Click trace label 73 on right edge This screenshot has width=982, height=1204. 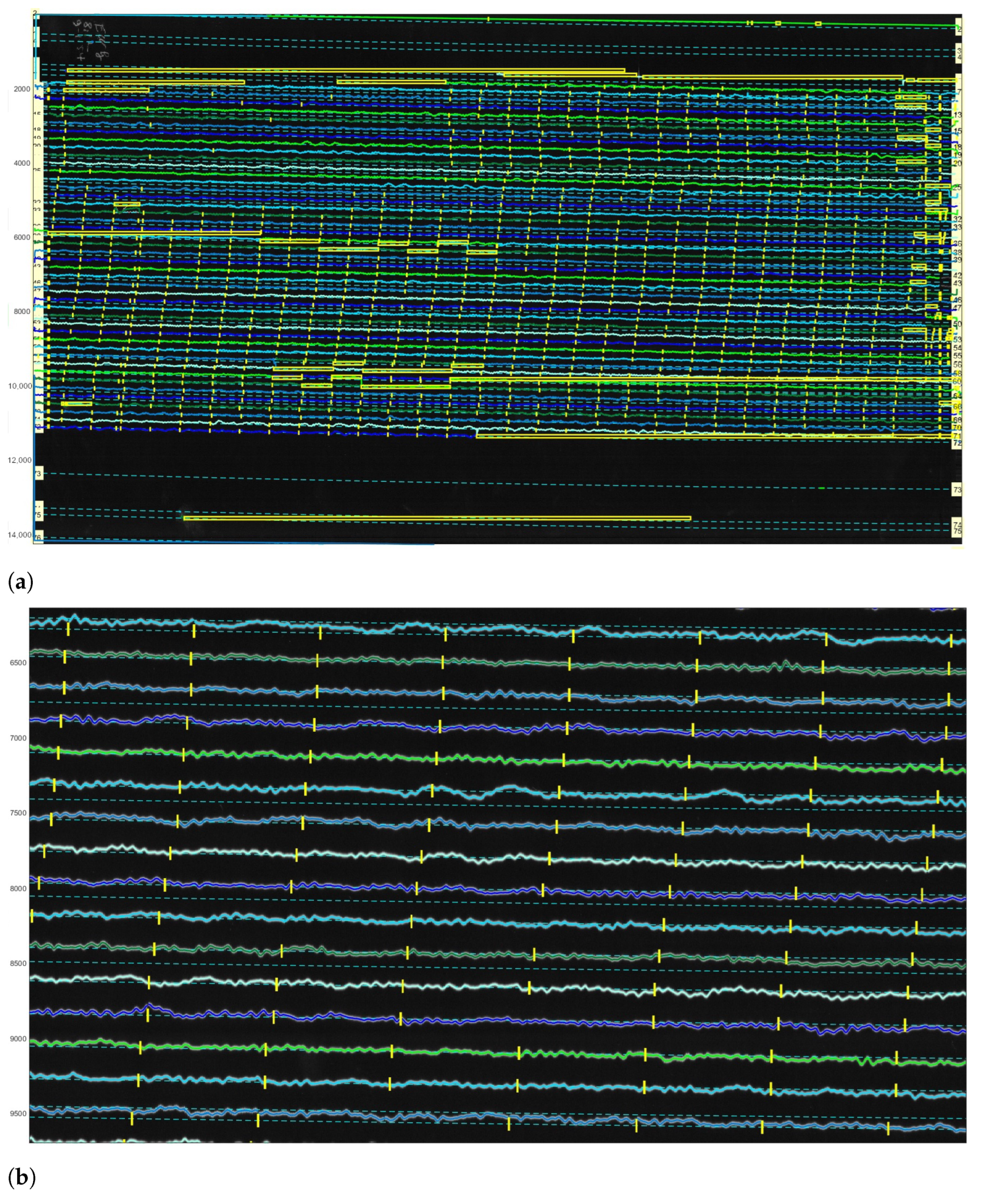point(957,490)
